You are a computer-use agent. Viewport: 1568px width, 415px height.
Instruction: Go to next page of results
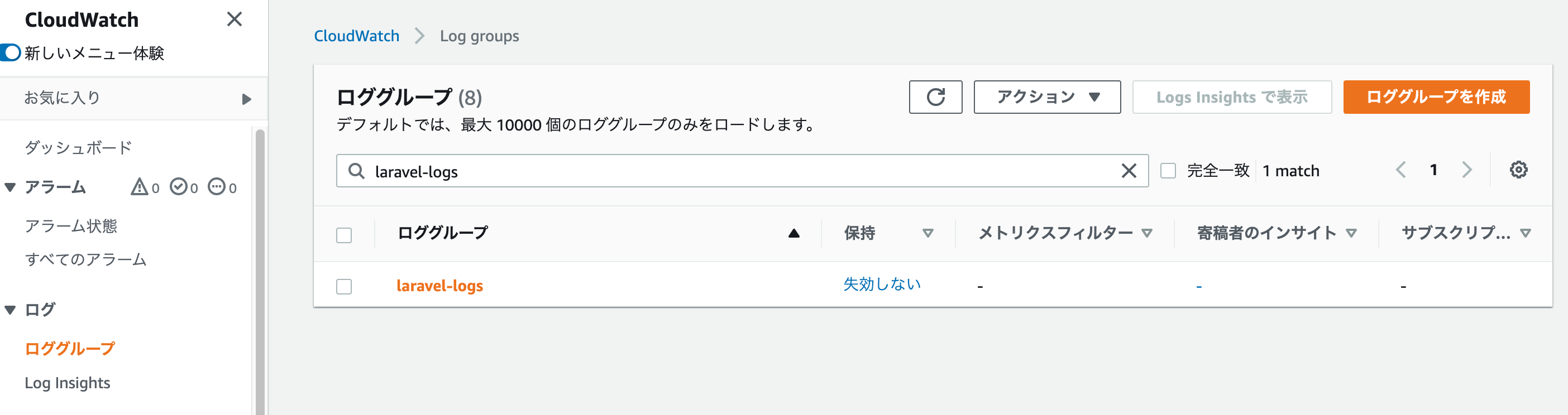(1467, 170)
